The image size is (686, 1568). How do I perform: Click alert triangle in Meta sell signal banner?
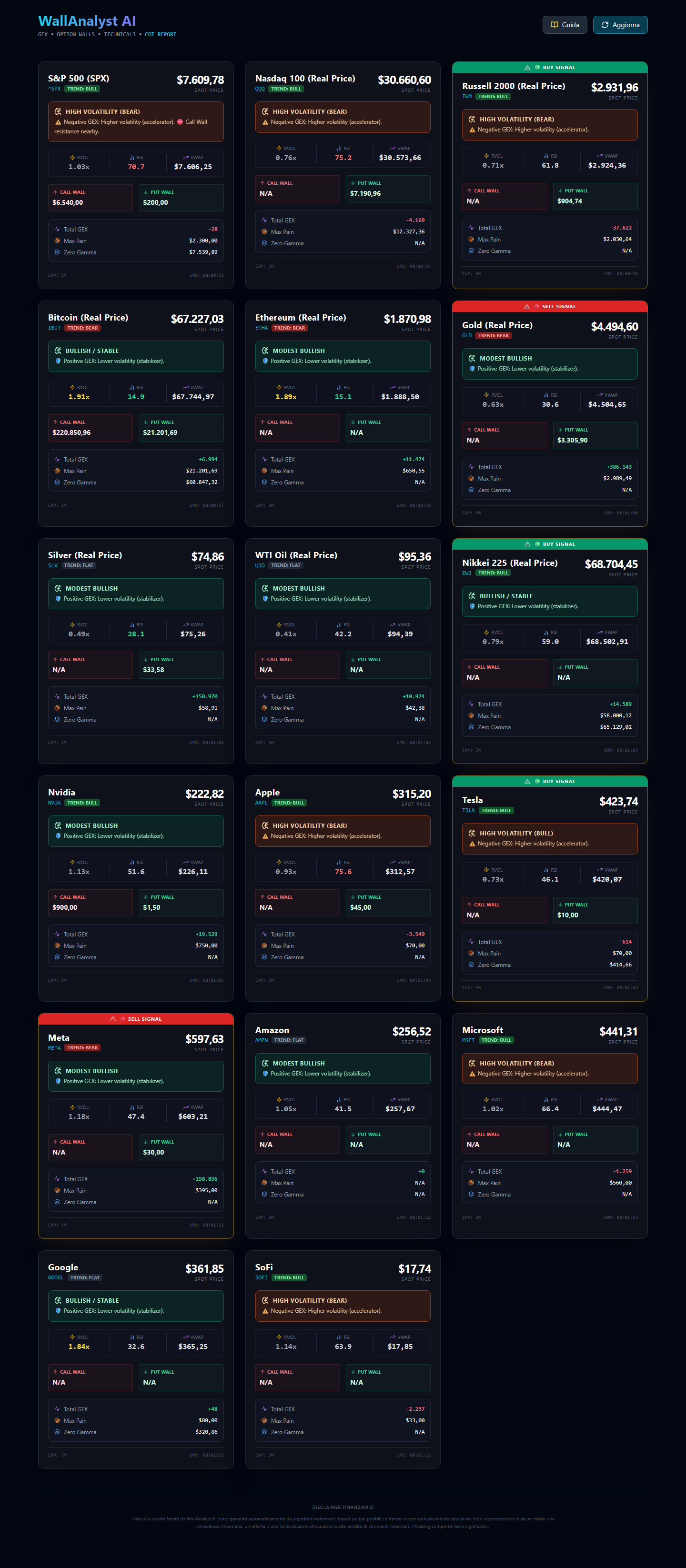tap(113, 1019)
